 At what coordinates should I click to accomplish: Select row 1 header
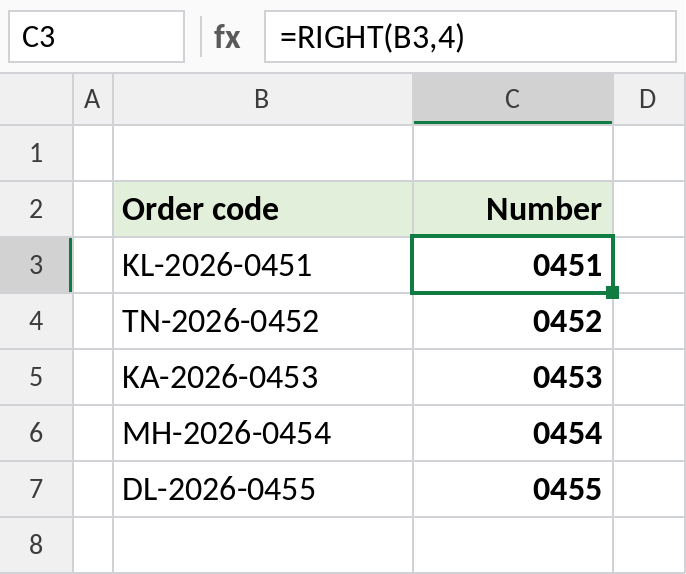36,153
